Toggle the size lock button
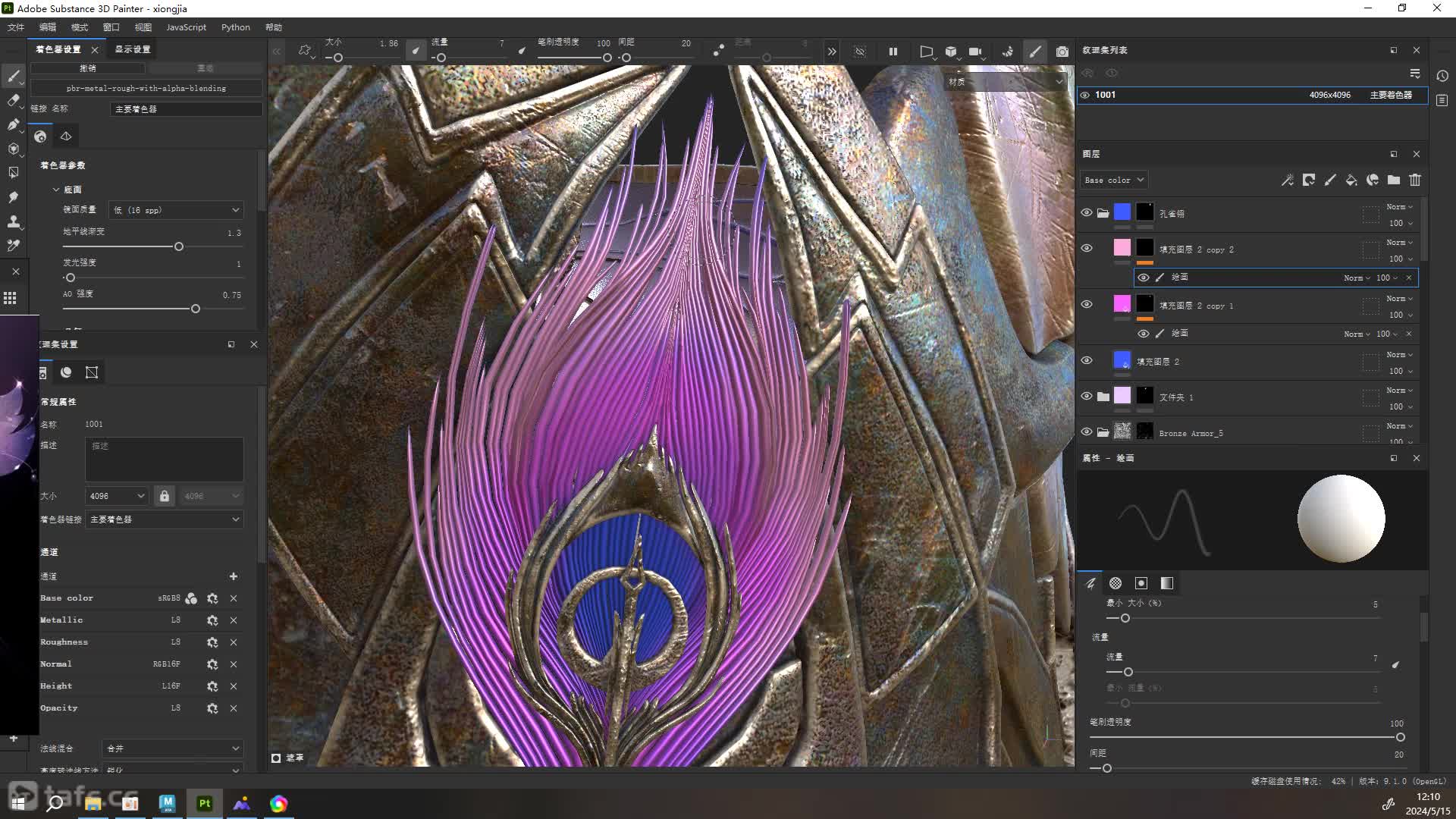Image resolution: width=1456 pixels, height=819 pixels. [x=165, y=496]
